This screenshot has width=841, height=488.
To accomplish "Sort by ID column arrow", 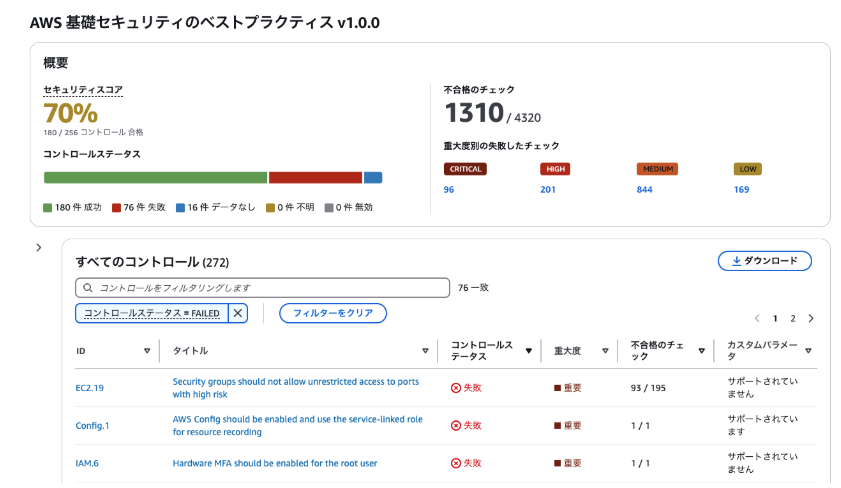I will 147,351.
